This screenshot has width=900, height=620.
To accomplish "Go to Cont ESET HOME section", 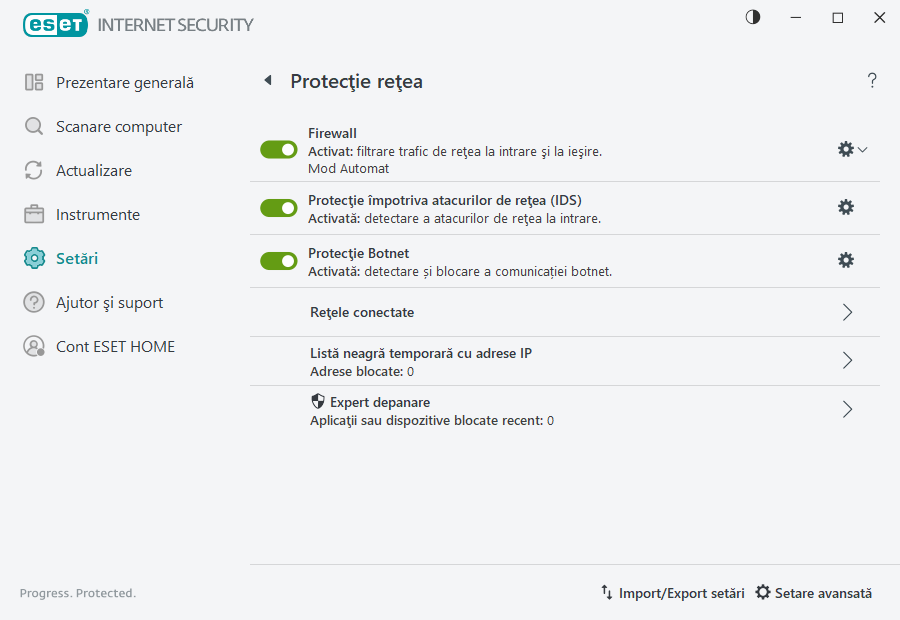I will 115,346.
